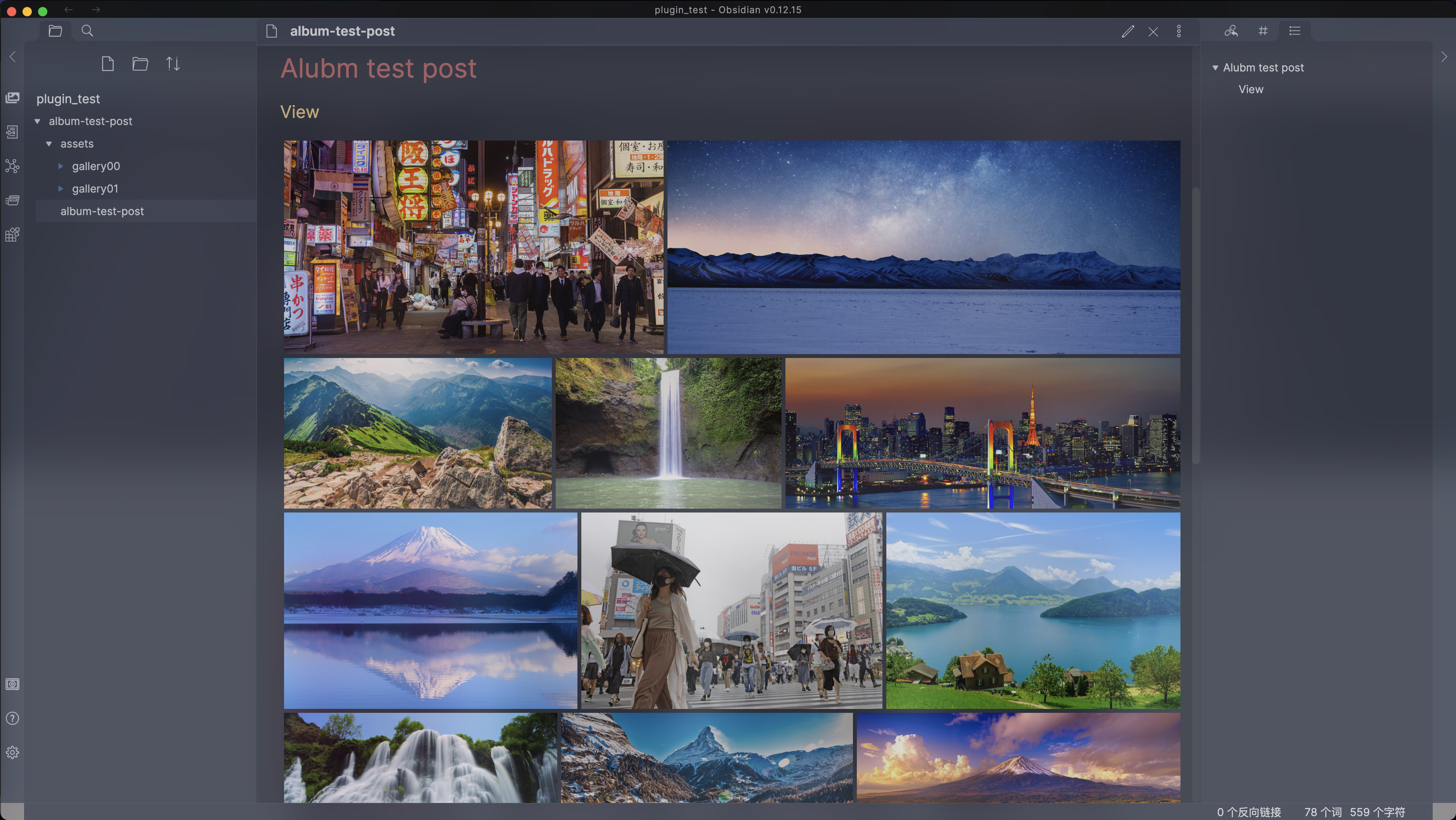Collapse left sidebar with chevron arrow
Screen dimensions: 1456x820
(12, 57)
